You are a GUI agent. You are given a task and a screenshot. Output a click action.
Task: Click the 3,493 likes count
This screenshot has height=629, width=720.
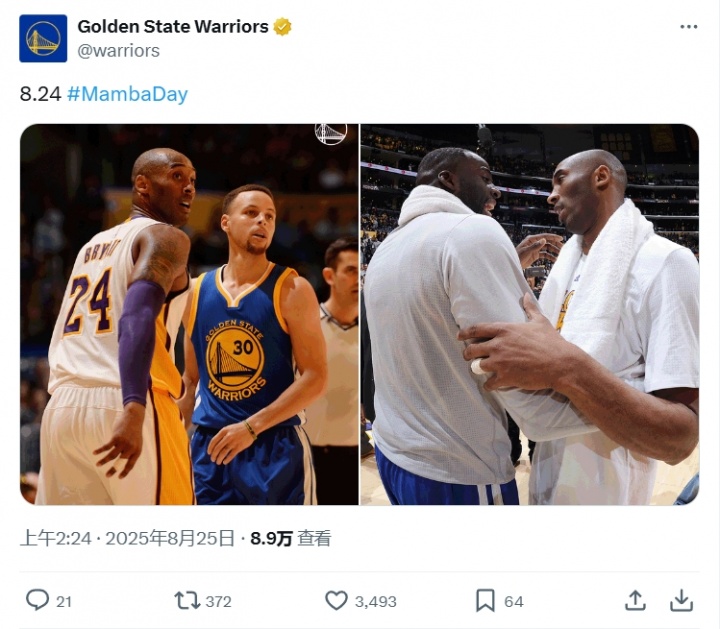point(375,601)
